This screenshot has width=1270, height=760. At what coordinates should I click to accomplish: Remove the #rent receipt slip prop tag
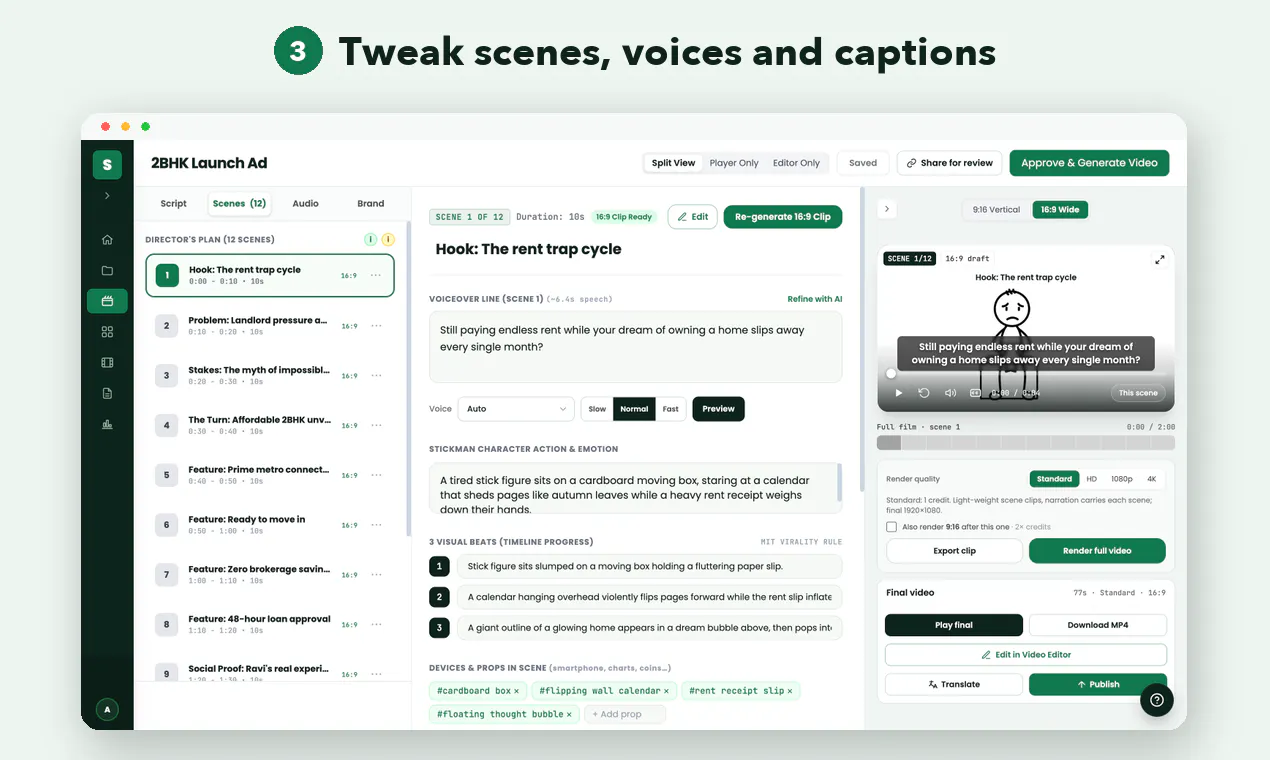[x=789, y=691]
